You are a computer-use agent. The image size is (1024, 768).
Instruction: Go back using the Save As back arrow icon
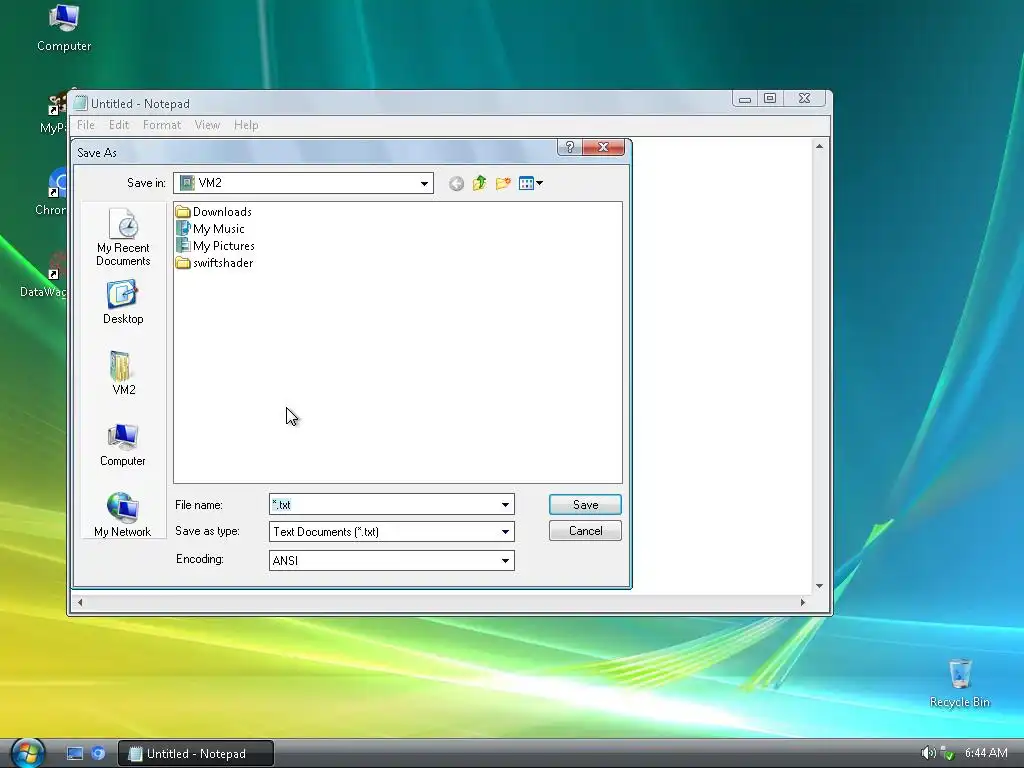click(456, 184)
